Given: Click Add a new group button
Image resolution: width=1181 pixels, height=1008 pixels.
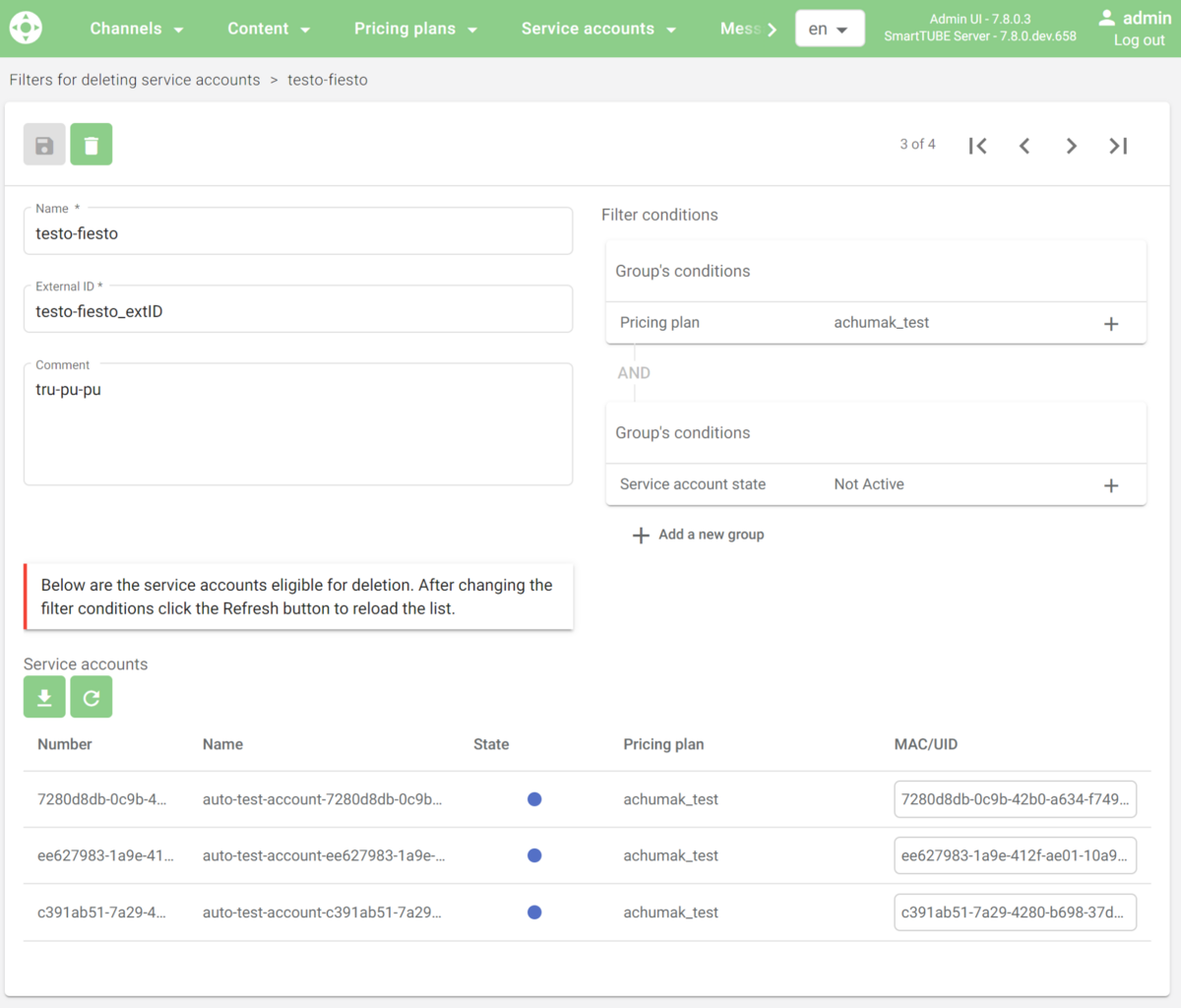Looking at the screenshot, I should pyautogui.click(x=698, y=535).
